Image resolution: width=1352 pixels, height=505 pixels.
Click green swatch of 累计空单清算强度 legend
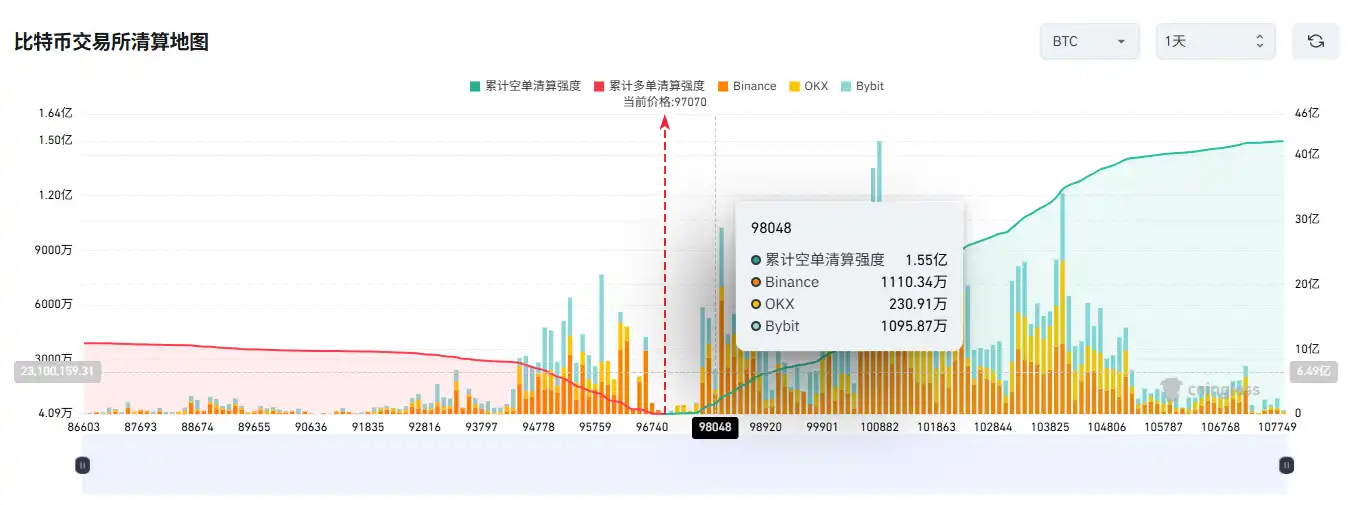pos(475,86)
